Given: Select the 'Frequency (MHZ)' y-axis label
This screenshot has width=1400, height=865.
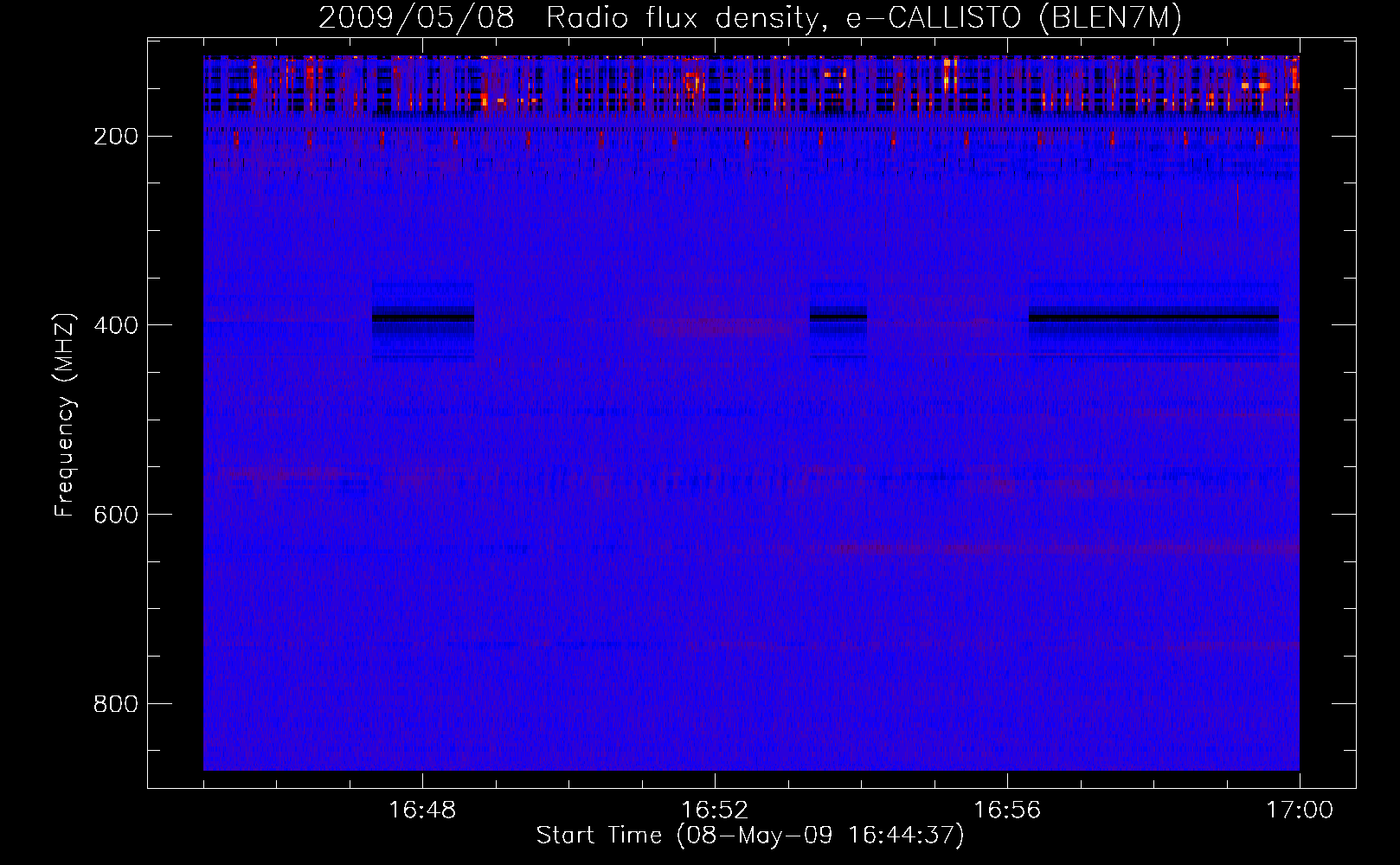Looking at the screenshot, I should coord(65,415).
